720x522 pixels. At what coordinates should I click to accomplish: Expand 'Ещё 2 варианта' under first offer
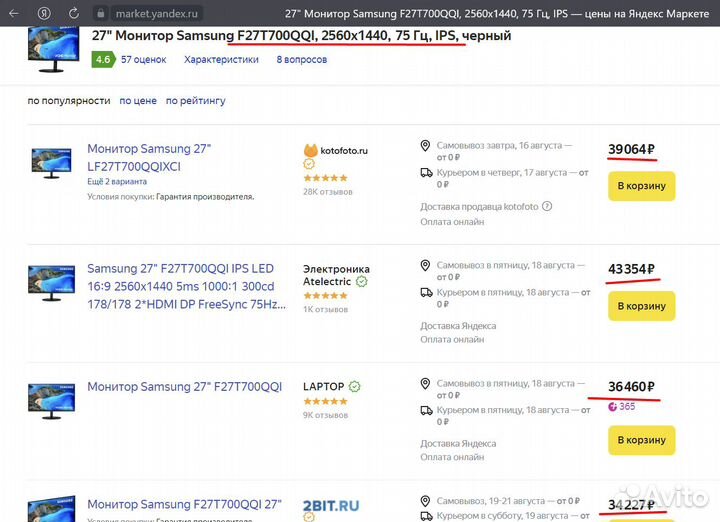pos(117,182)
